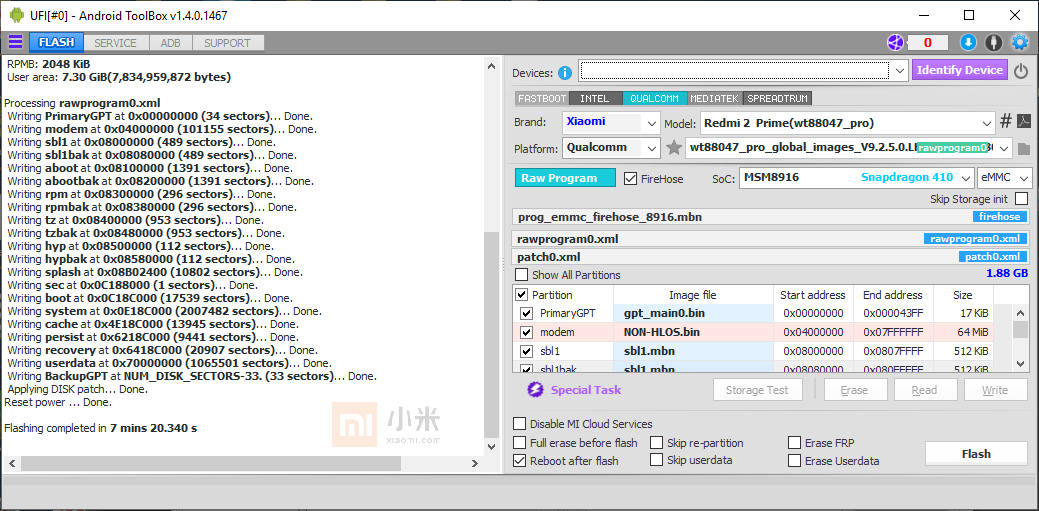The image size is (1039, 511).
Task: Open the SUPPORT tab
Action: [227, 43]
